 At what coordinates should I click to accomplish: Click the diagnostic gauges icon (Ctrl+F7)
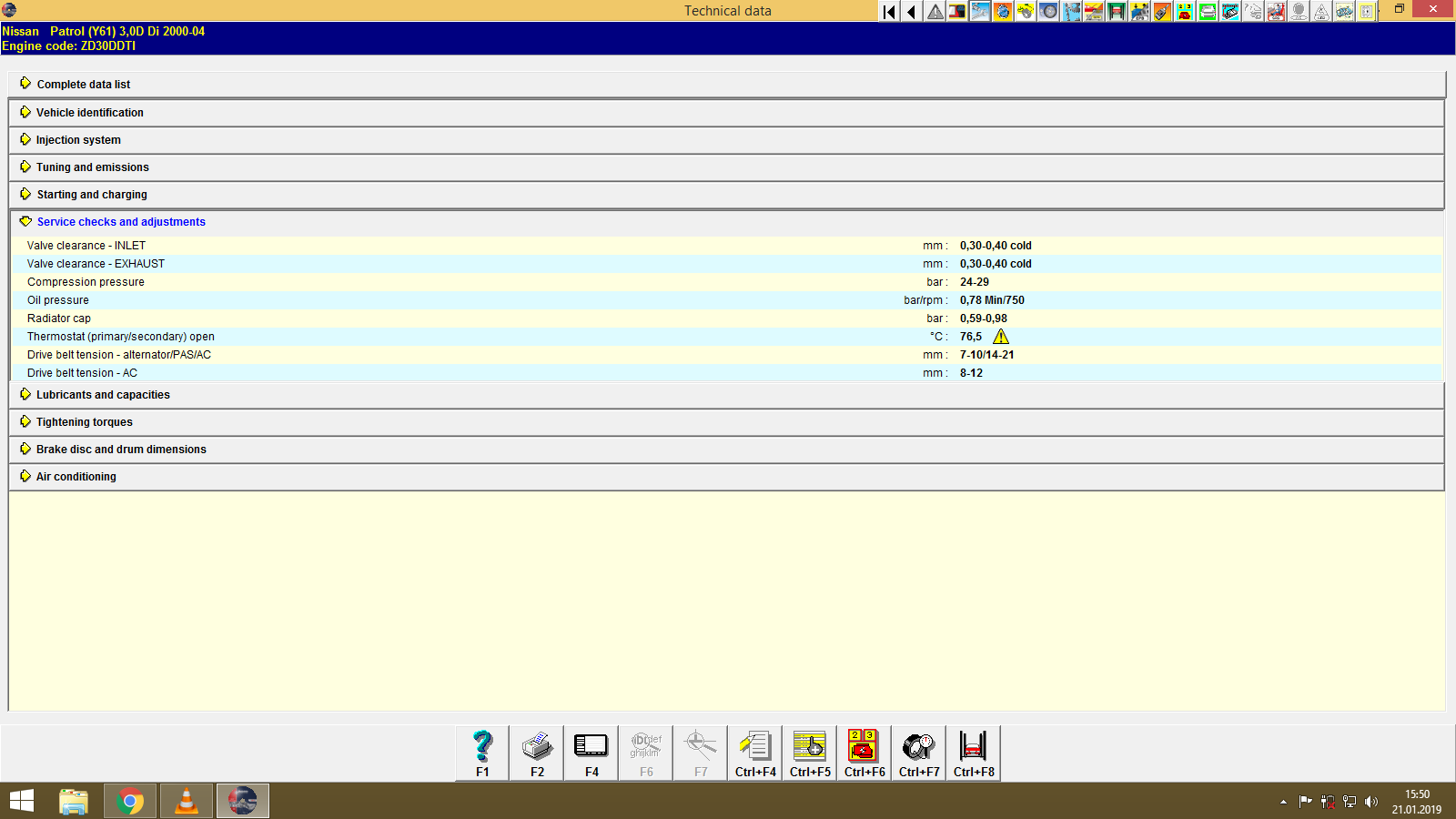(918, 752)
